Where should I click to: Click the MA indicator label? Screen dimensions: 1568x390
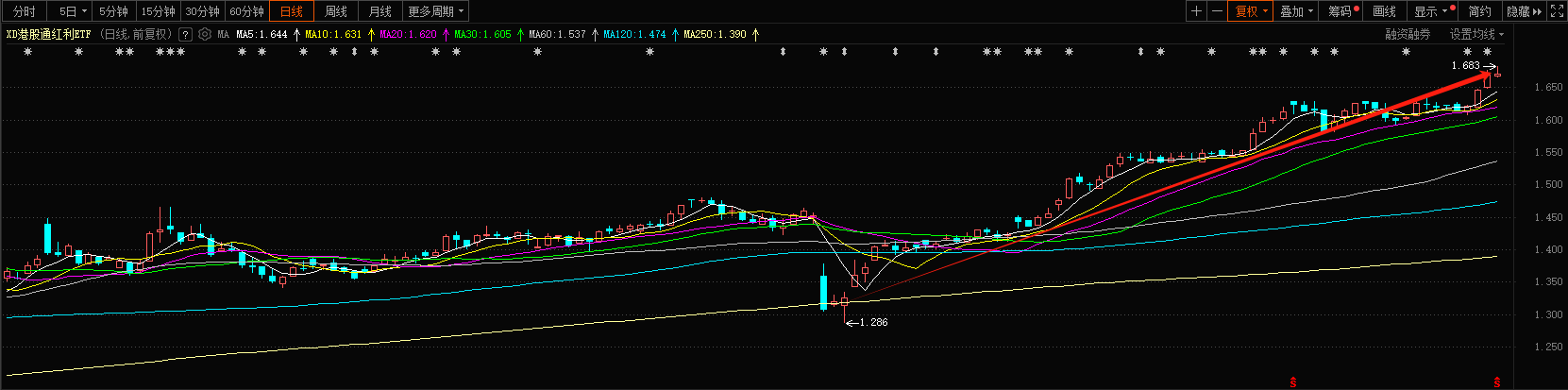click(224, 34)
